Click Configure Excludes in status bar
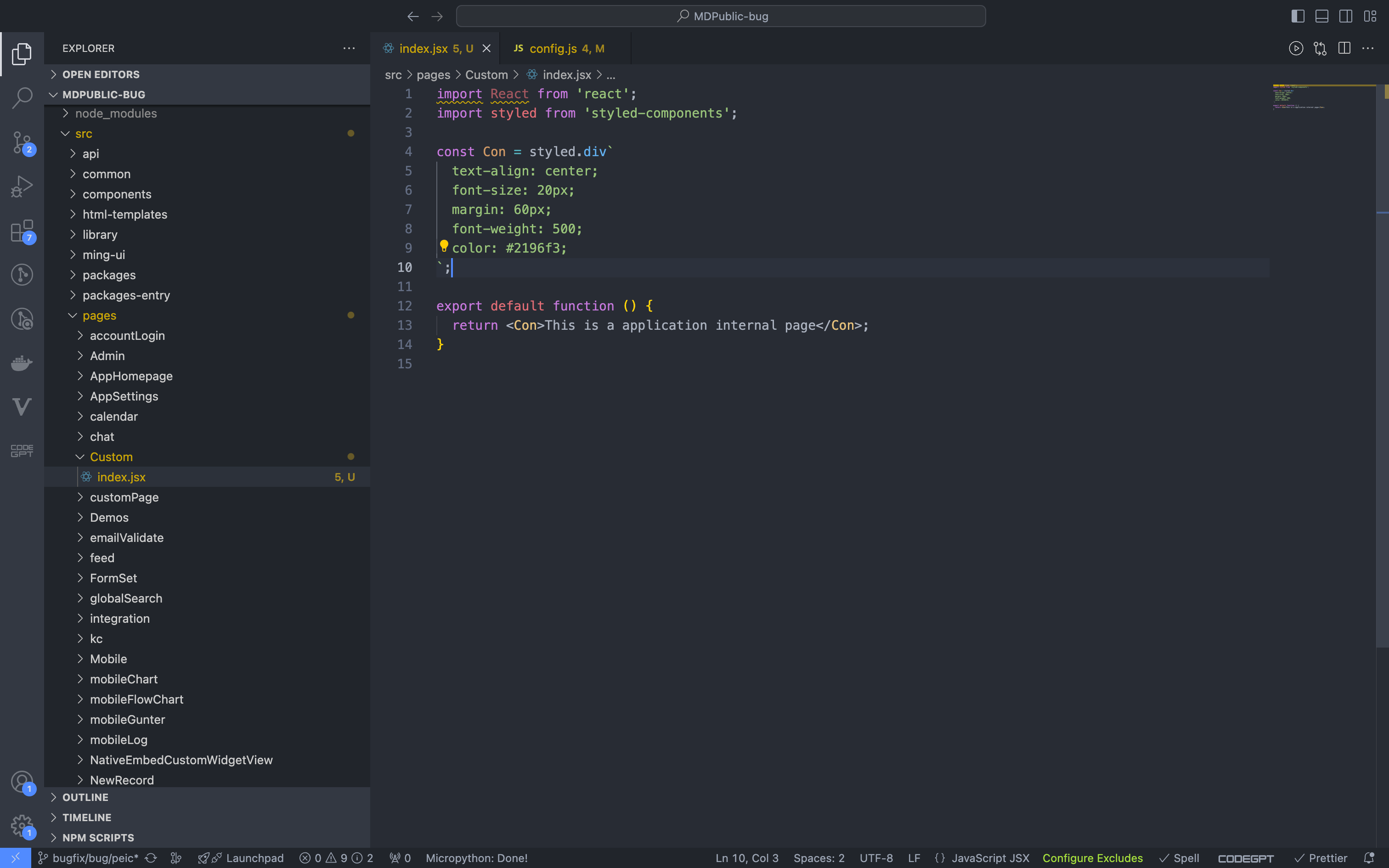Screen dimensions: 1389x868 pyautogui.click(x=1092, y=858)
